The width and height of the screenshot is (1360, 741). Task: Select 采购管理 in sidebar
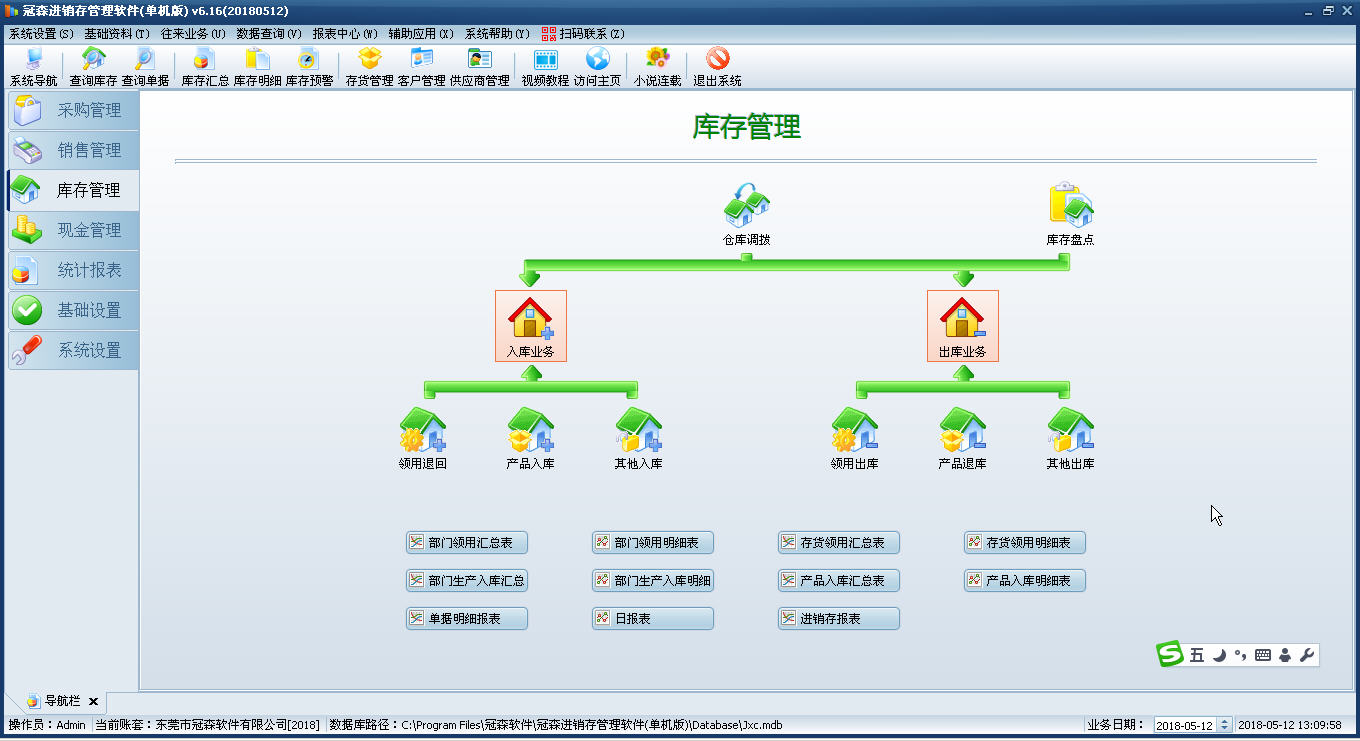(74, 110)
